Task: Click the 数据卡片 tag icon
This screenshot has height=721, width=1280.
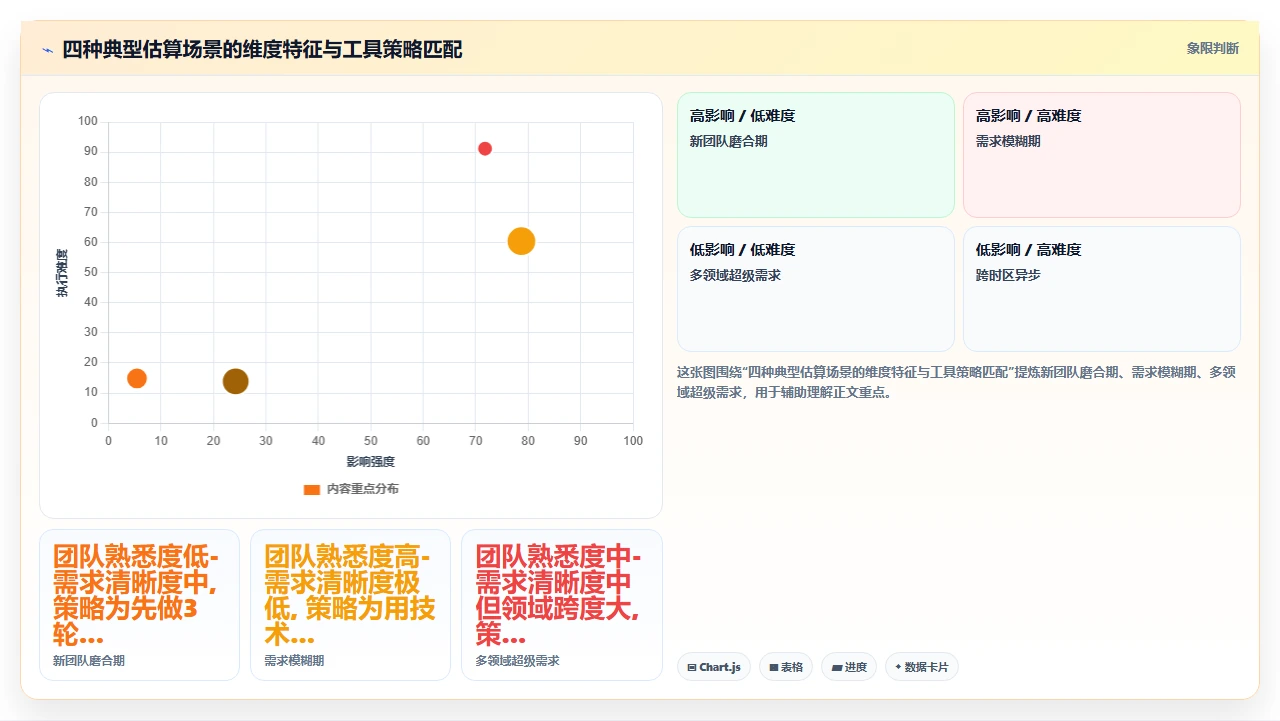Action: click(898, 667)
